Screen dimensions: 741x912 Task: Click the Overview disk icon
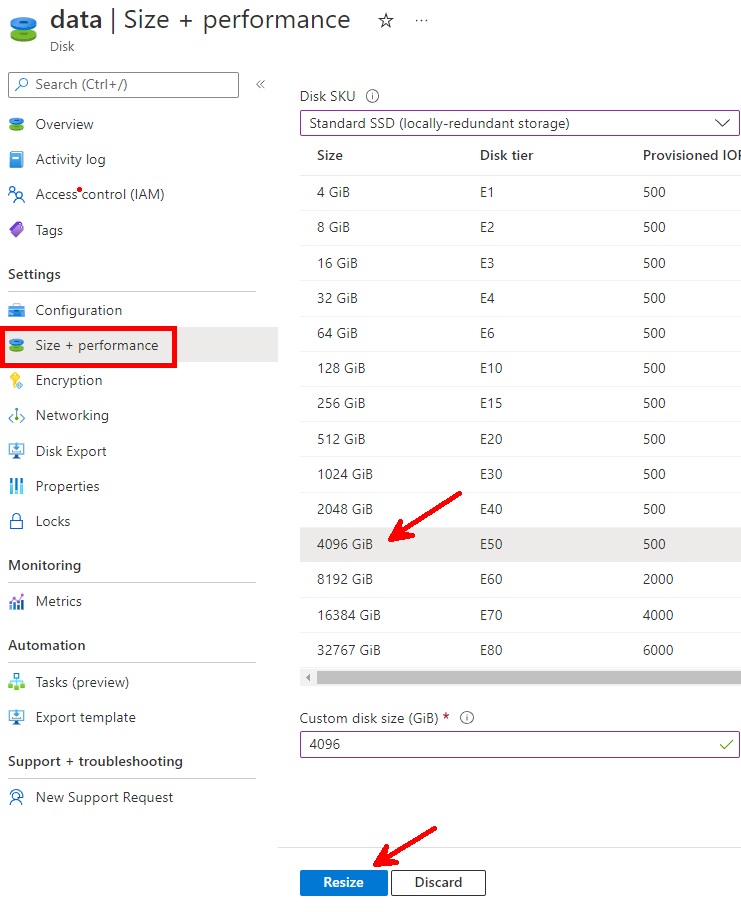click(x=17, y=124)
